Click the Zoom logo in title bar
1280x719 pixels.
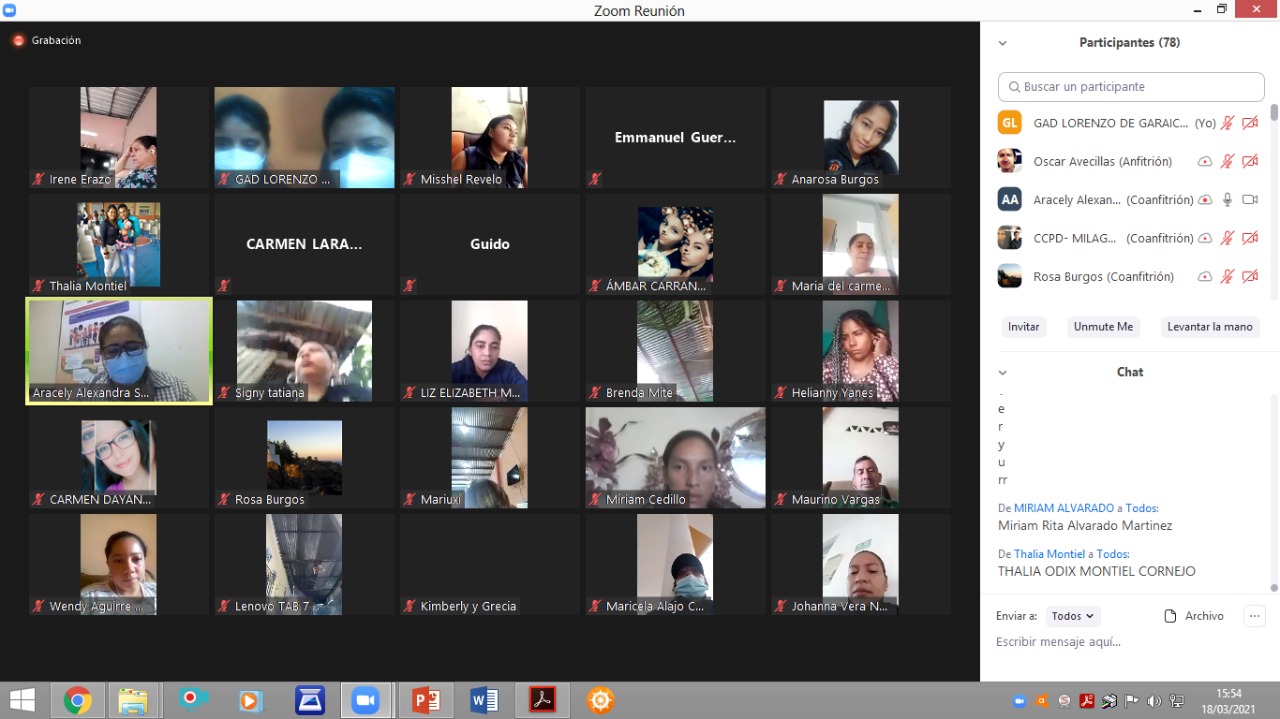point(11,10)
